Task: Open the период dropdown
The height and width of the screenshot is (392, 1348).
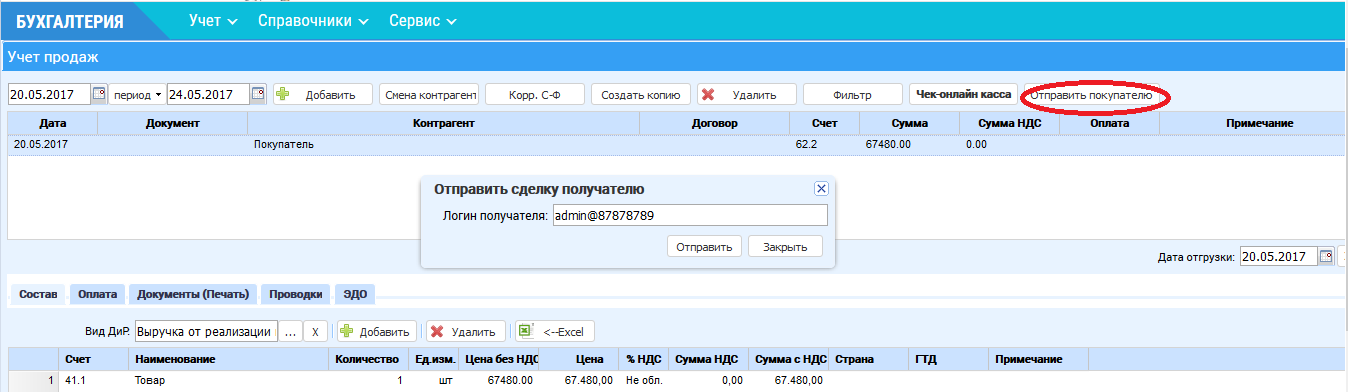Action: pyautogui.click(x=137, y=95)
